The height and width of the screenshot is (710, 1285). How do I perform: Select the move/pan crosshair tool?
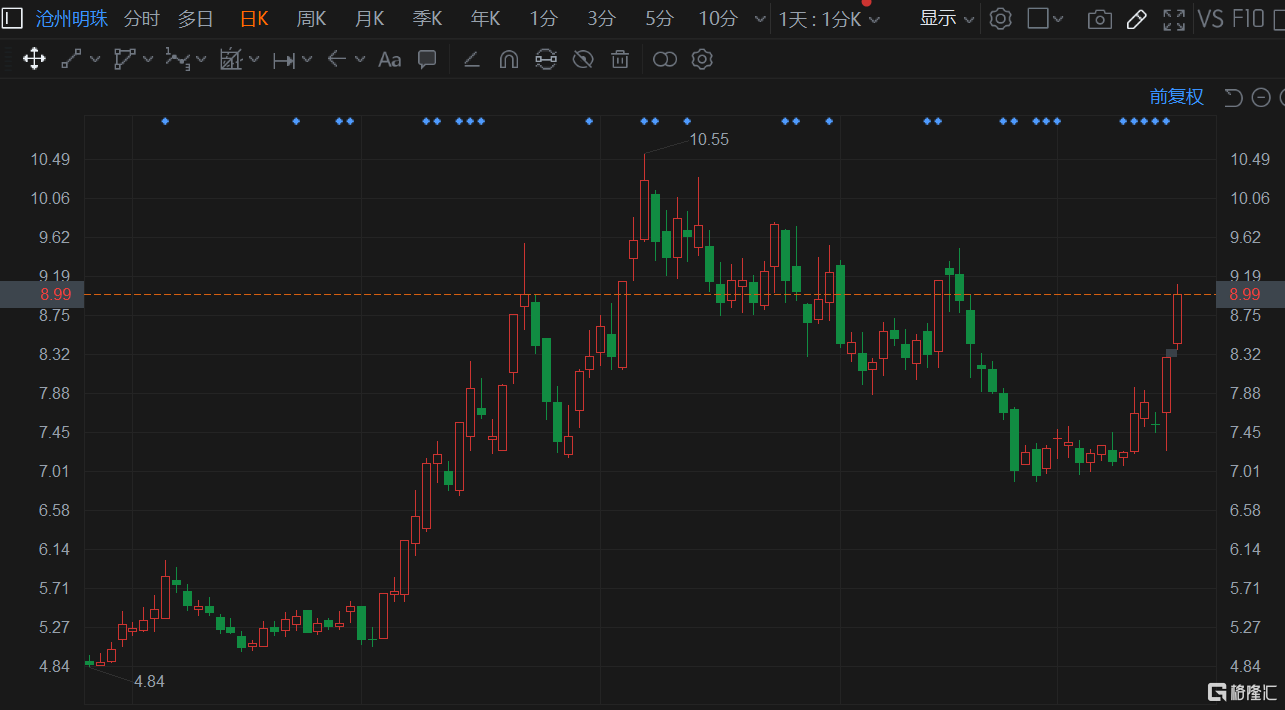34,60
